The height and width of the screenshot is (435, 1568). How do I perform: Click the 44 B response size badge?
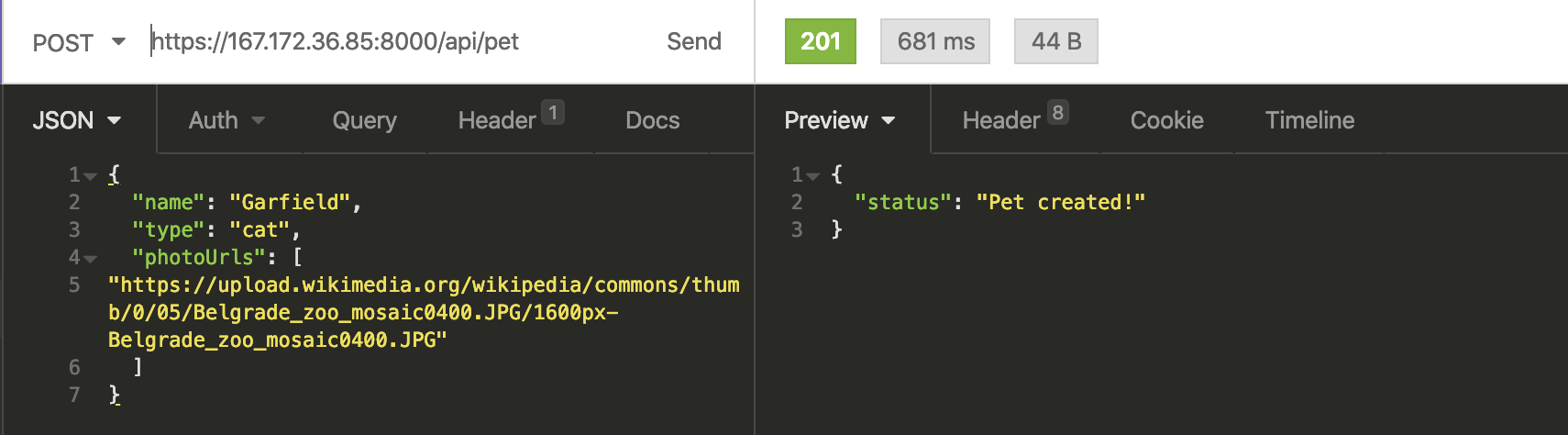click(1056, 41)
